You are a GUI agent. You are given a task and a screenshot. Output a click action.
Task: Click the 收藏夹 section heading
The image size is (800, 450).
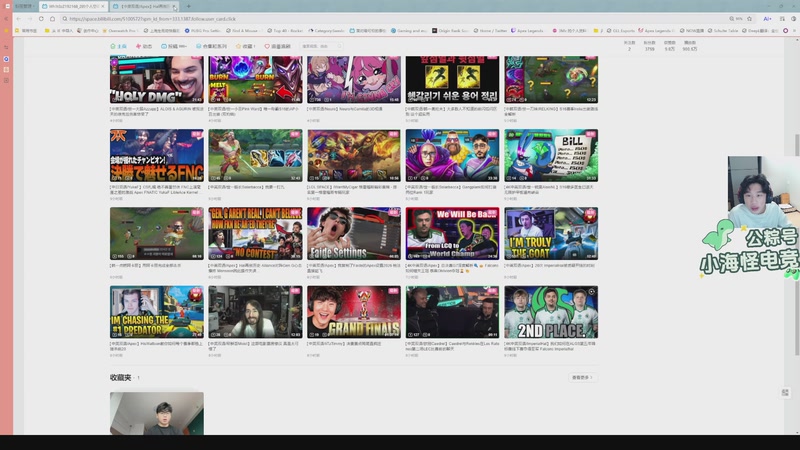point(121,378)
